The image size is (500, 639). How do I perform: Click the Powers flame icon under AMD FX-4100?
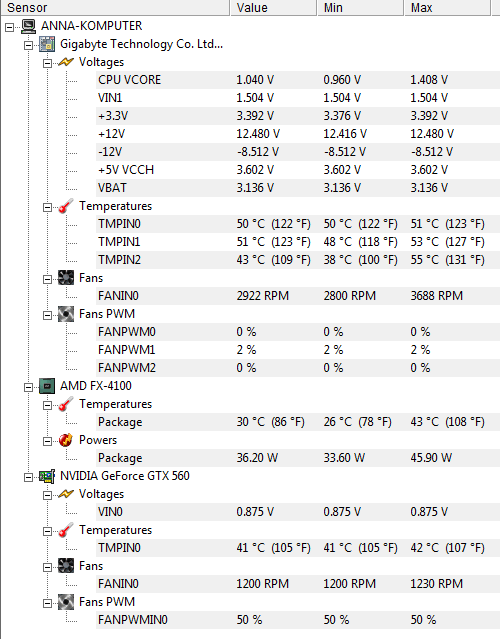pyautogui.click(x=66, y=440)
